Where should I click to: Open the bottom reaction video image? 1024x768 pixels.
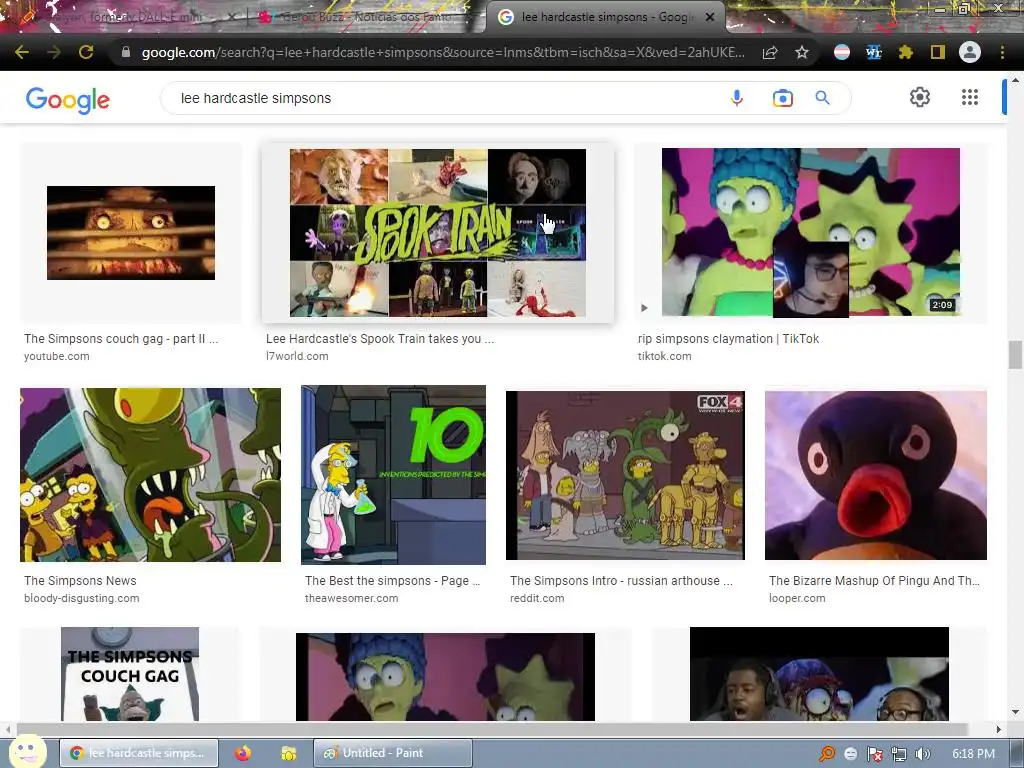coord(819,674)
